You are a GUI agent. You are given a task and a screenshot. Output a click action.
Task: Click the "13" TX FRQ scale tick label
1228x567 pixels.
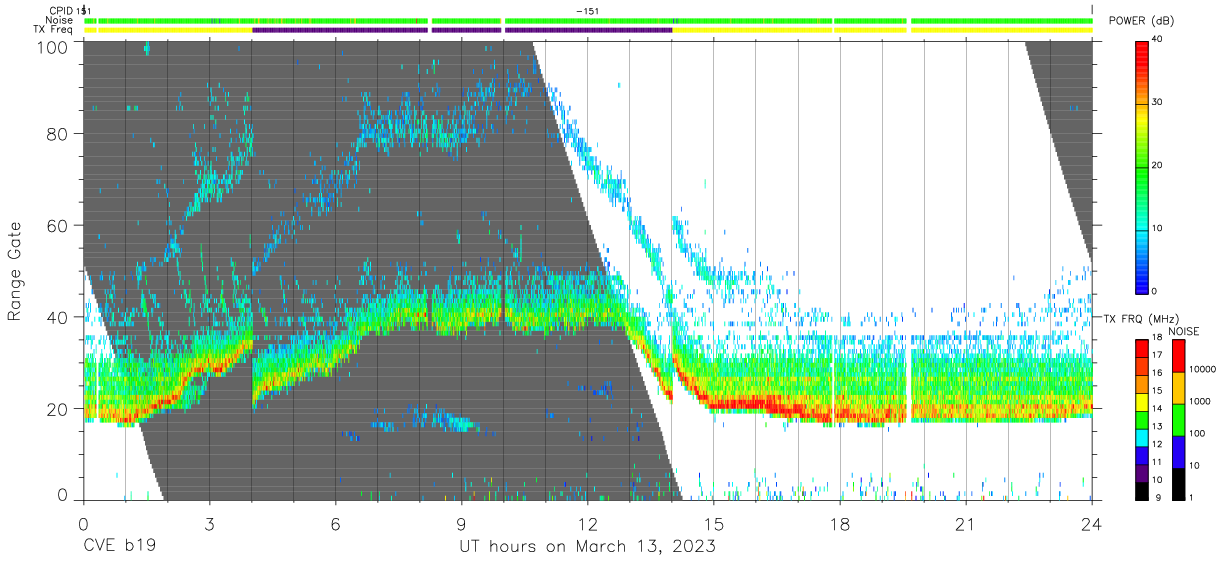1159,427
